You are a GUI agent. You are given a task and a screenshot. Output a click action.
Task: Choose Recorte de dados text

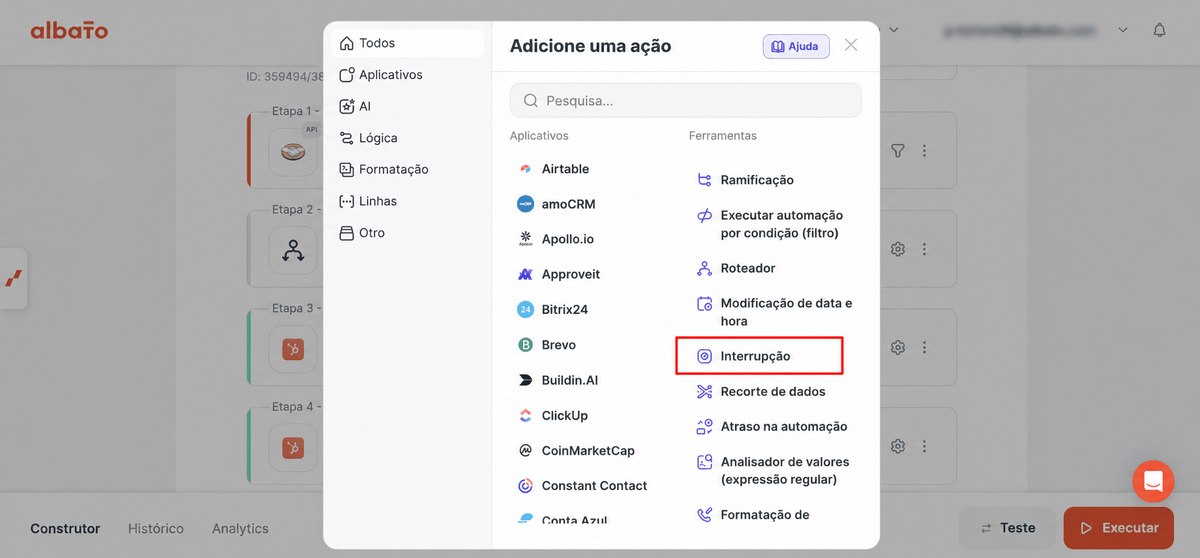773,391
